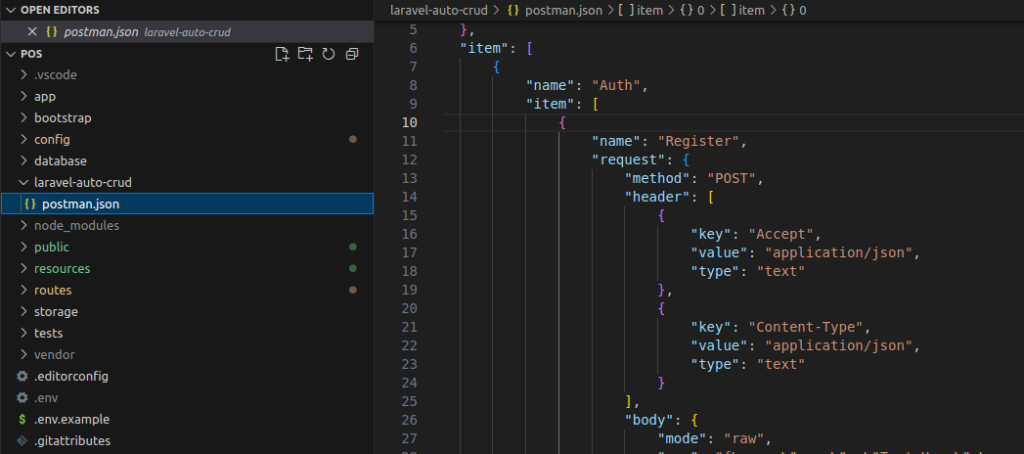Expand the routes folder
This screenshot has height=454, width=1024.
[x=53, y=290]
